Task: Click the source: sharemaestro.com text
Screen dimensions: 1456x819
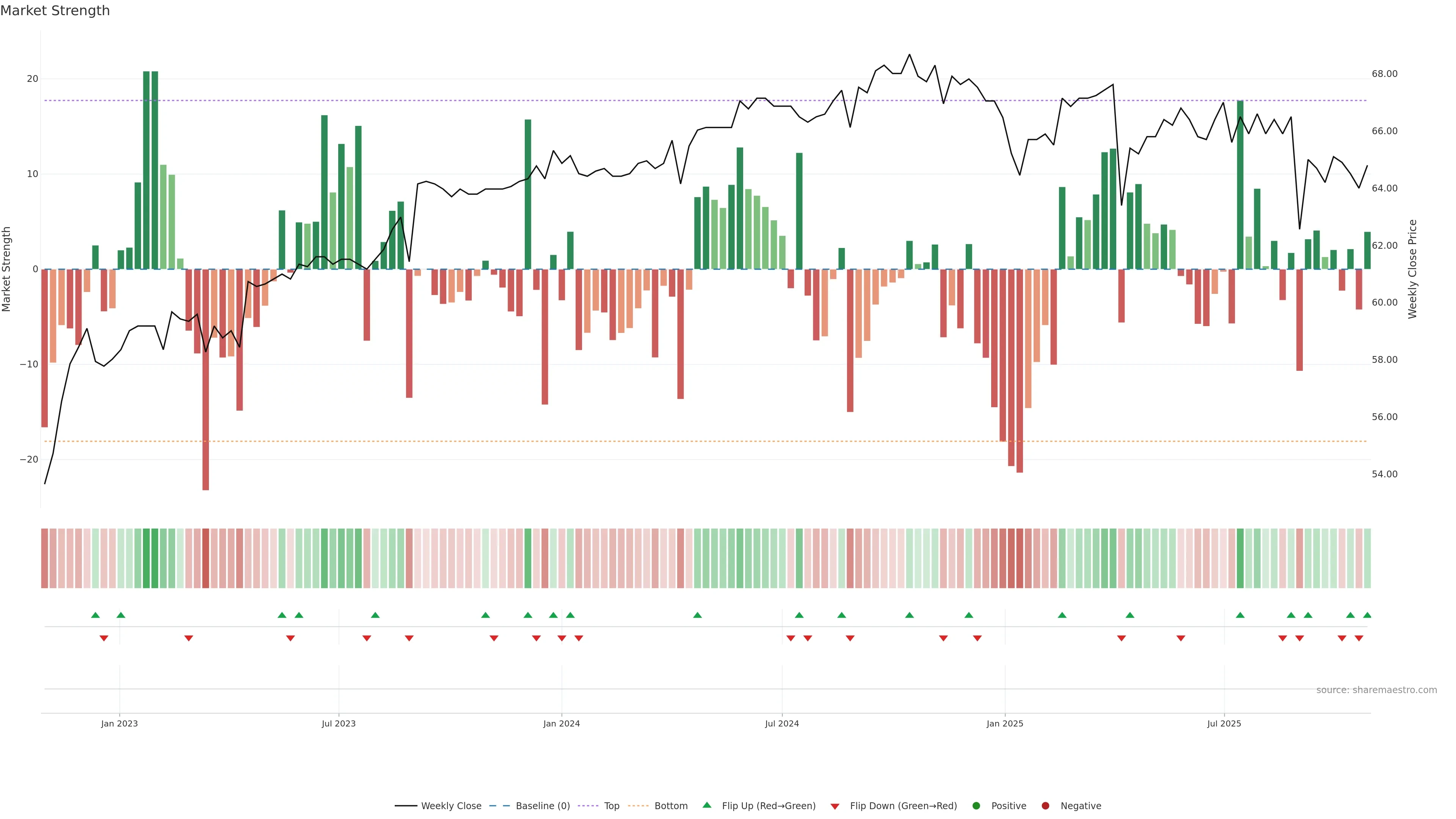Action: [x=1376, y=690]
